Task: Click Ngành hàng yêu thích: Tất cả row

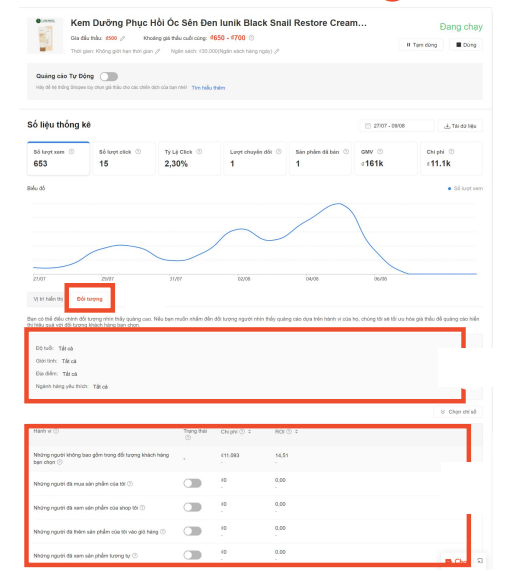Action: tap(72, 386)
